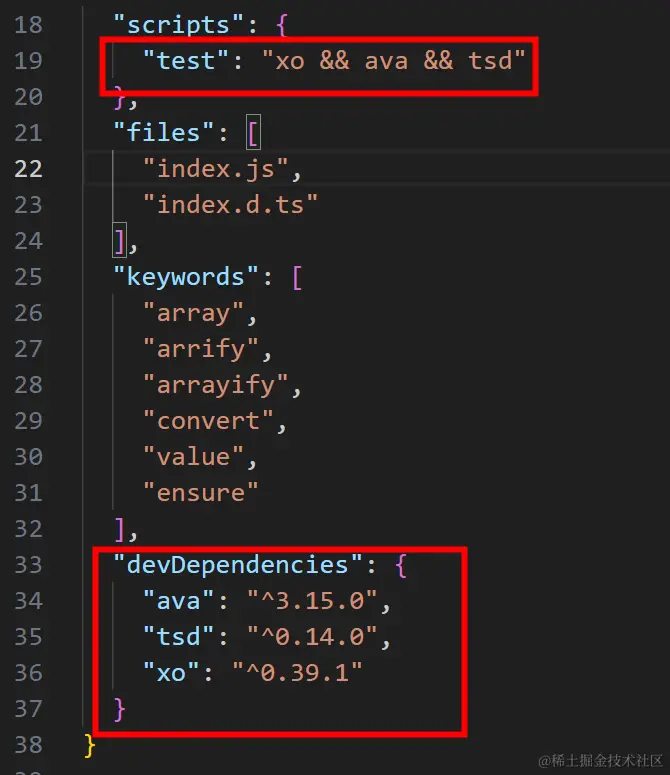
Task: Click line number 19 in gutter
Action: point(28,61)
